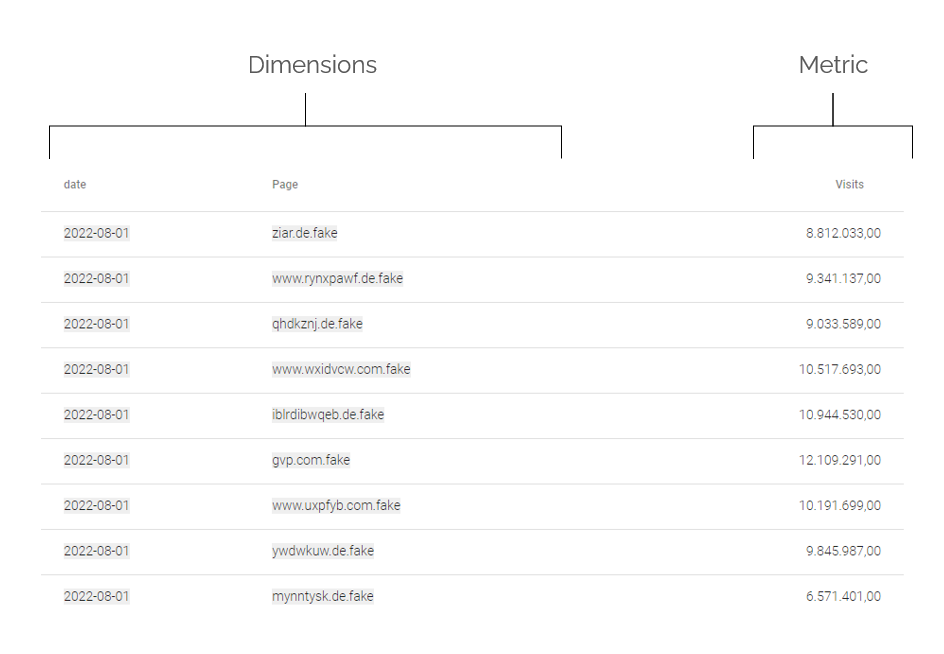Select www.rynxpawf.de.fake page entry
944x654 pixels.
(337, 279)
